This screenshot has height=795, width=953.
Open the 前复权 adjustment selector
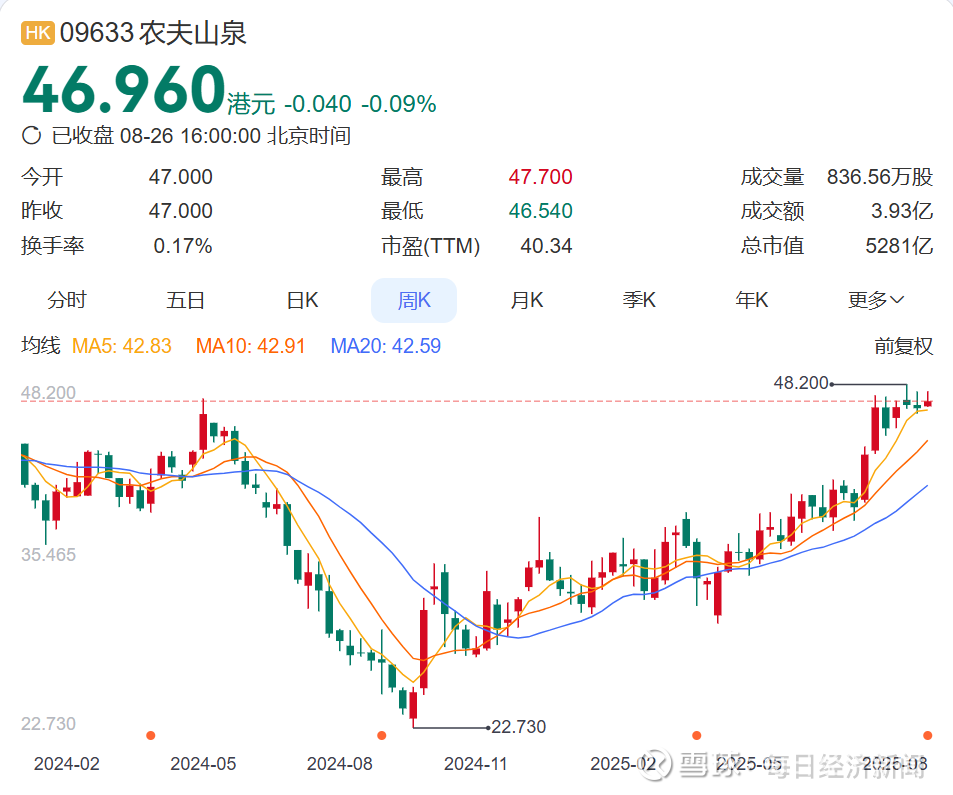click(903, 346)
